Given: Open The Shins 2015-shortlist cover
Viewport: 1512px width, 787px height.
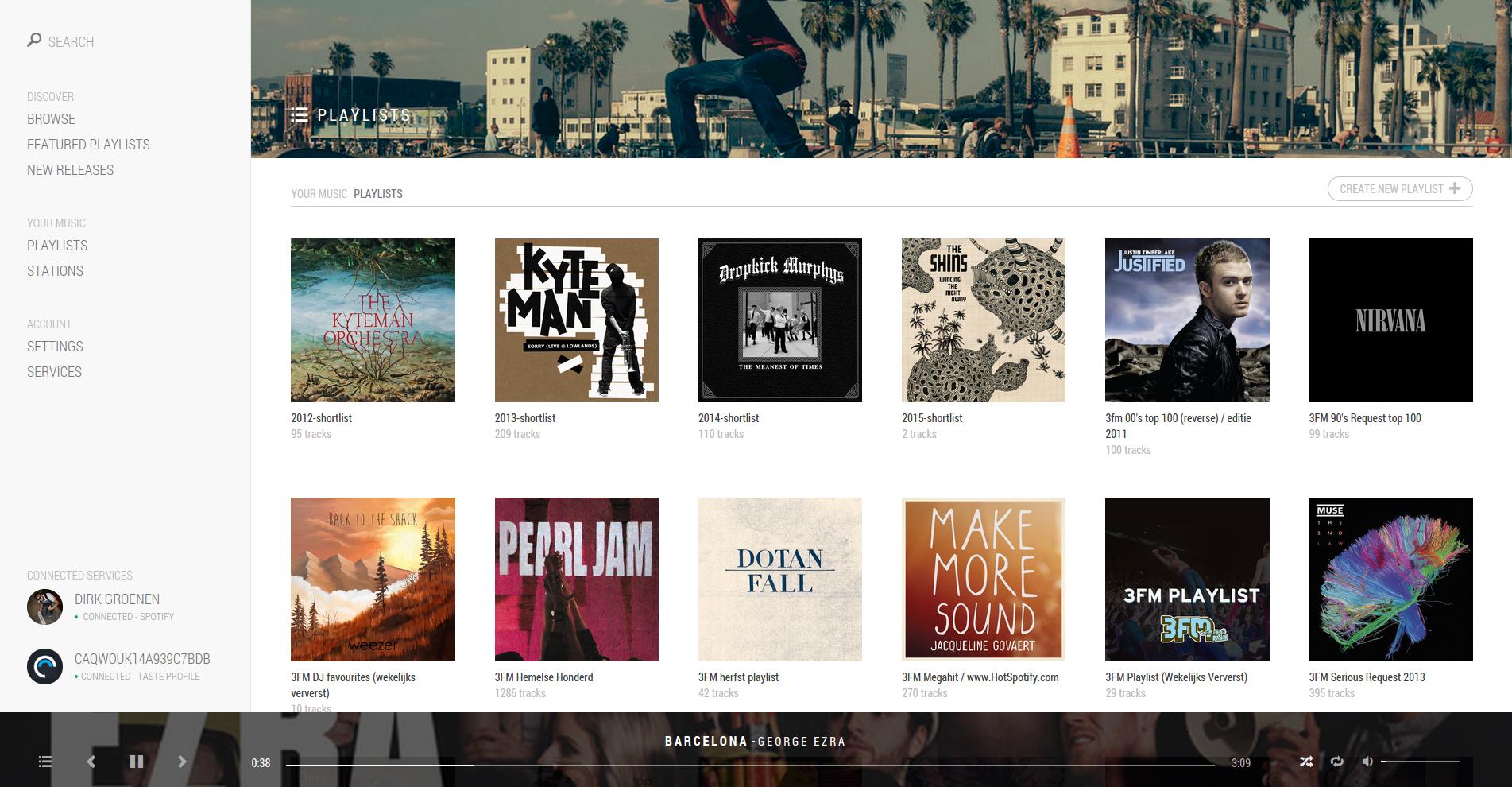Looking at the screenshot, I should coord(984,320).
